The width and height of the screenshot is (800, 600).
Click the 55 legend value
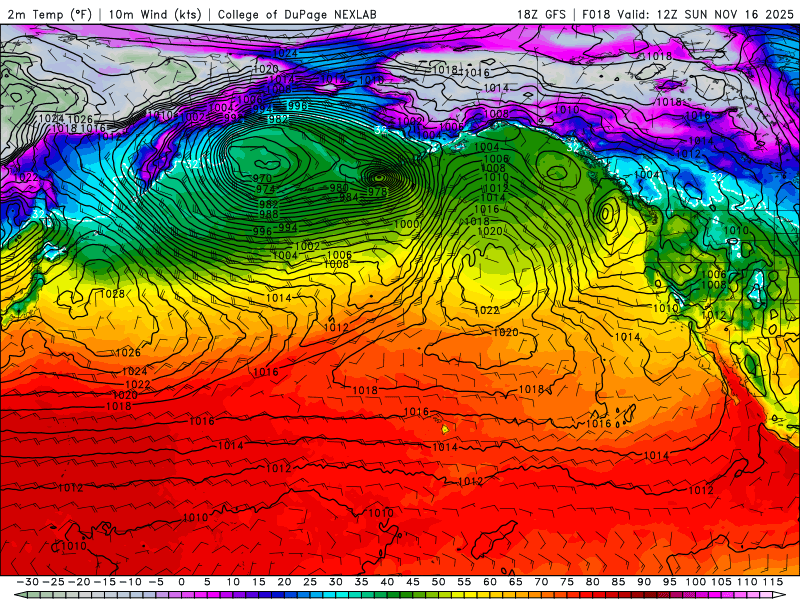pos(464,582)
